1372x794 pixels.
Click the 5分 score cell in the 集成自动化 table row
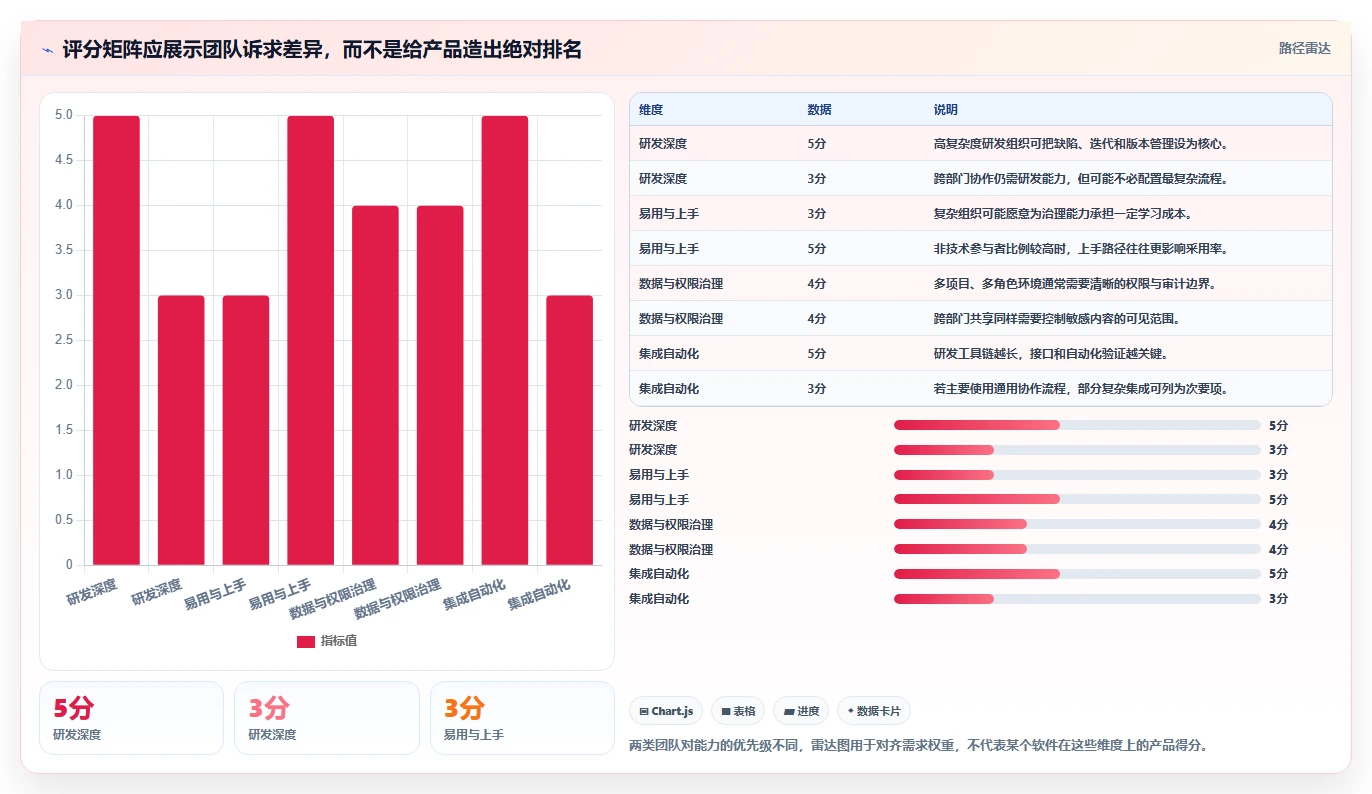816,354
